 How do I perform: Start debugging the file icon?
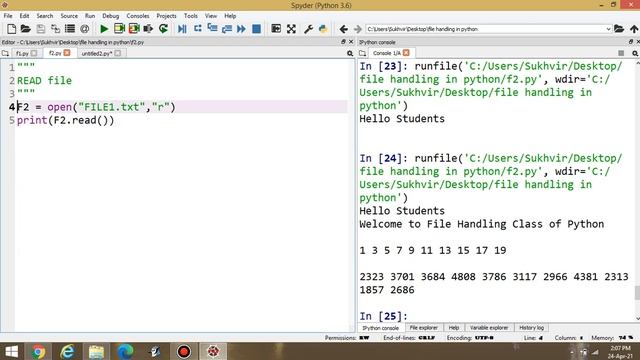point(182,29)
